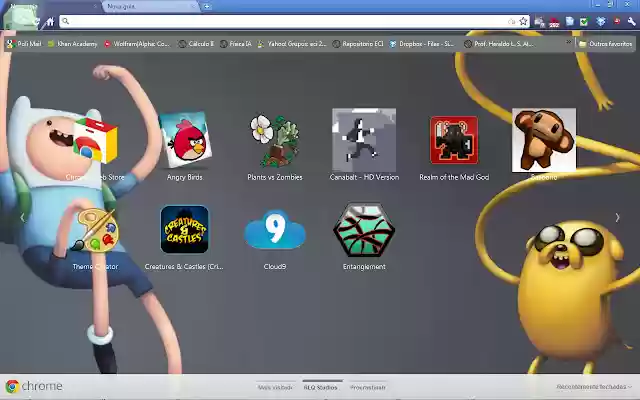Open Cálculo II bookmark
Screen dimensions: 640x400
click(196, 44)
